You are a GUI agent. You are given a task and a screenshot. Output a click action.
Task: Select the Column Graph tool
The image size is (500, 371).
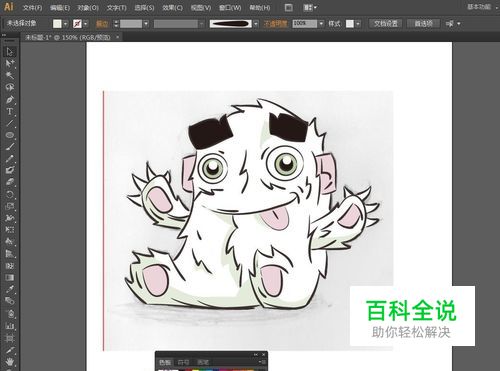(x=9, y=325)
